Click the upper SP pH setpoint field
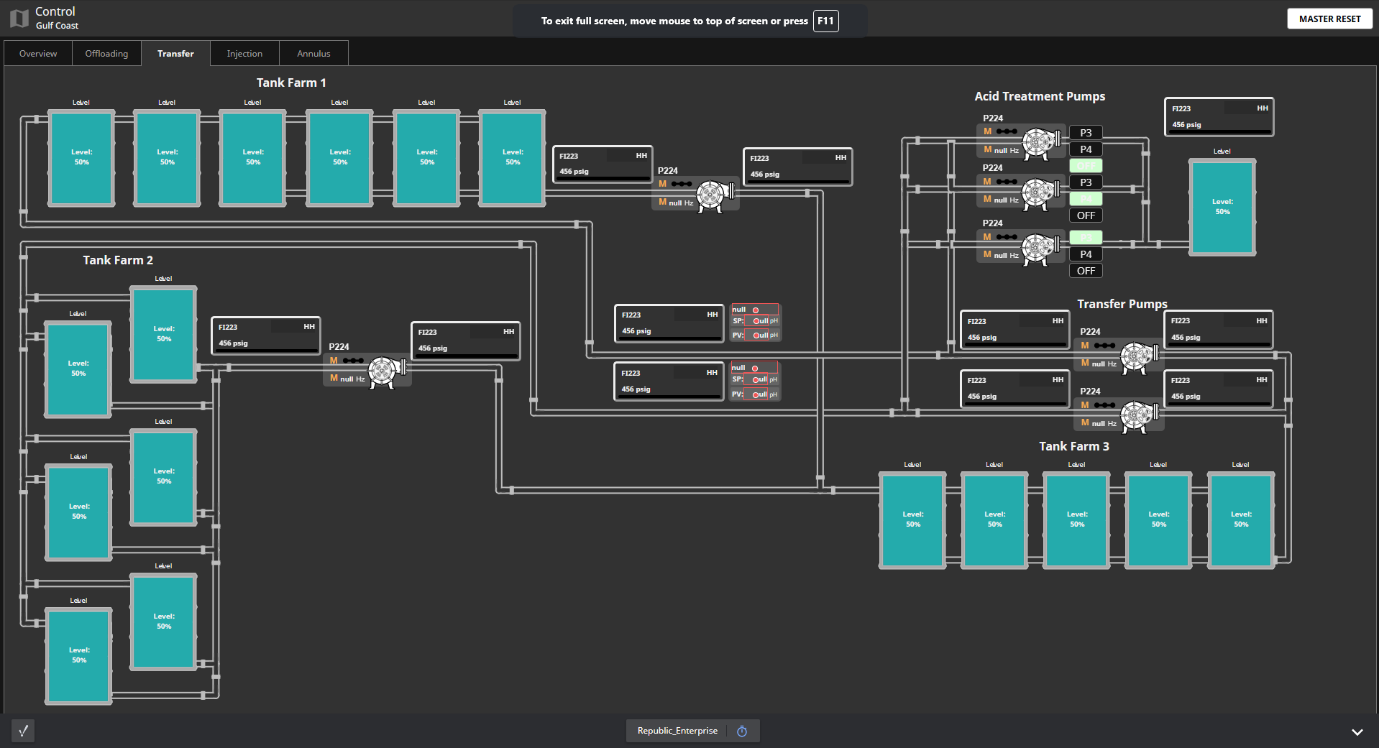This screenshot has width=1379, height=748. [755, 322]
